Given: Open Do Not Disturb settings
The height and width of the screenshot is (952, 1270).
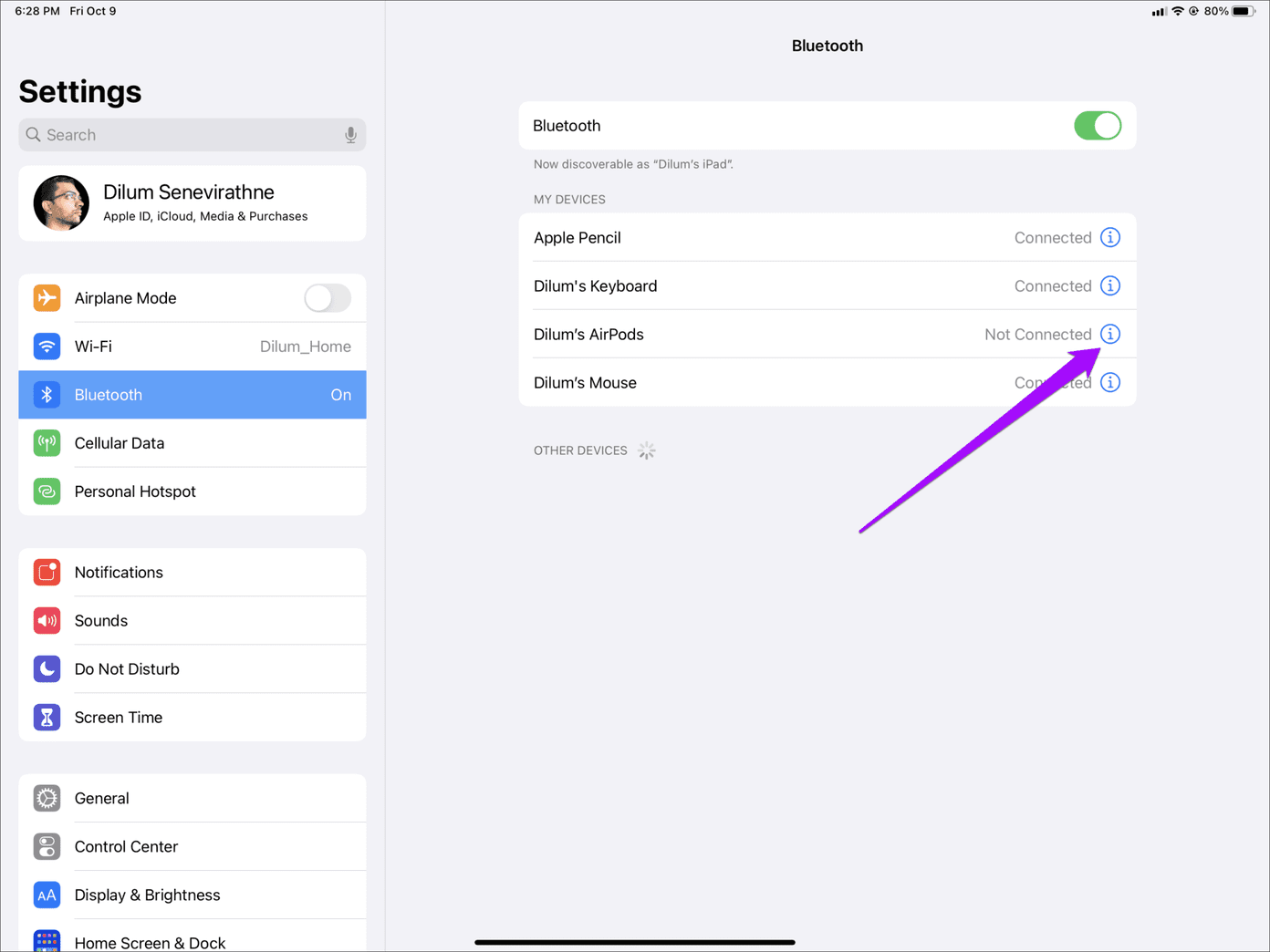Looking at the screenshot, I should (x=193, y=669).
